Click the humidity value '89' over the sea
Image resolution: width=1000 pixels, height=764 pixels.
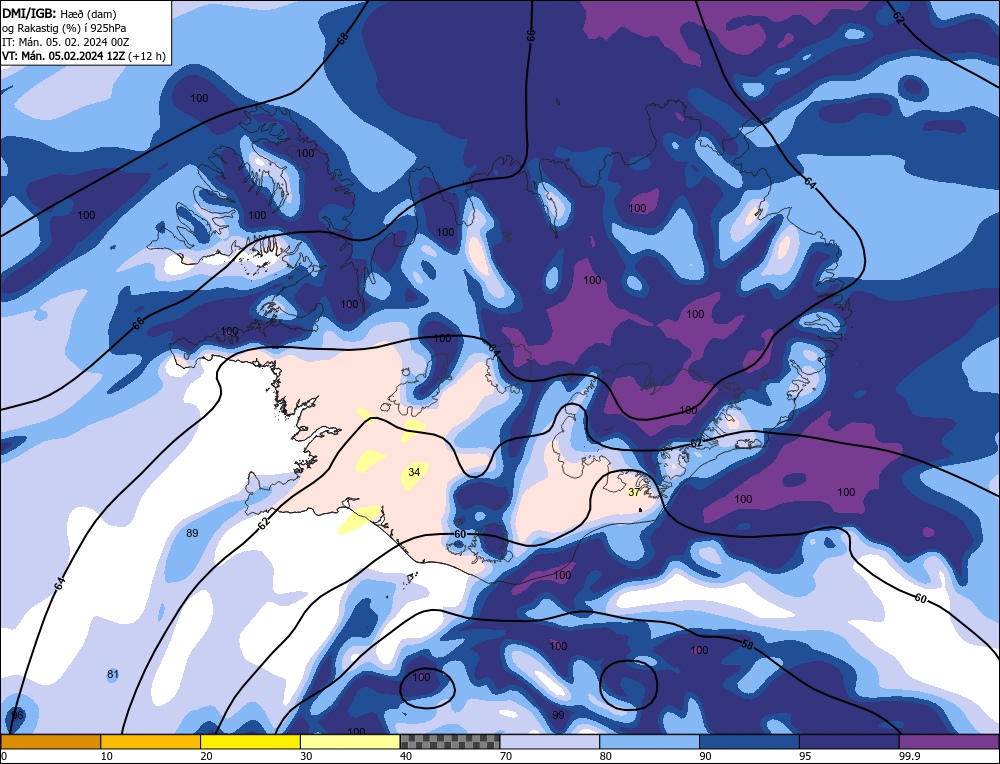pos(192,533)
